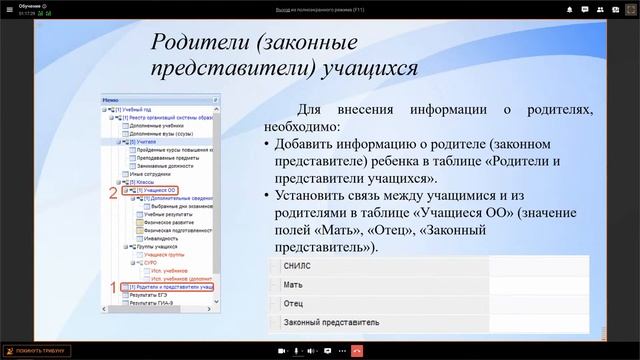
Task: Collapse the Группы учащихся tree node
Action: 126,247
